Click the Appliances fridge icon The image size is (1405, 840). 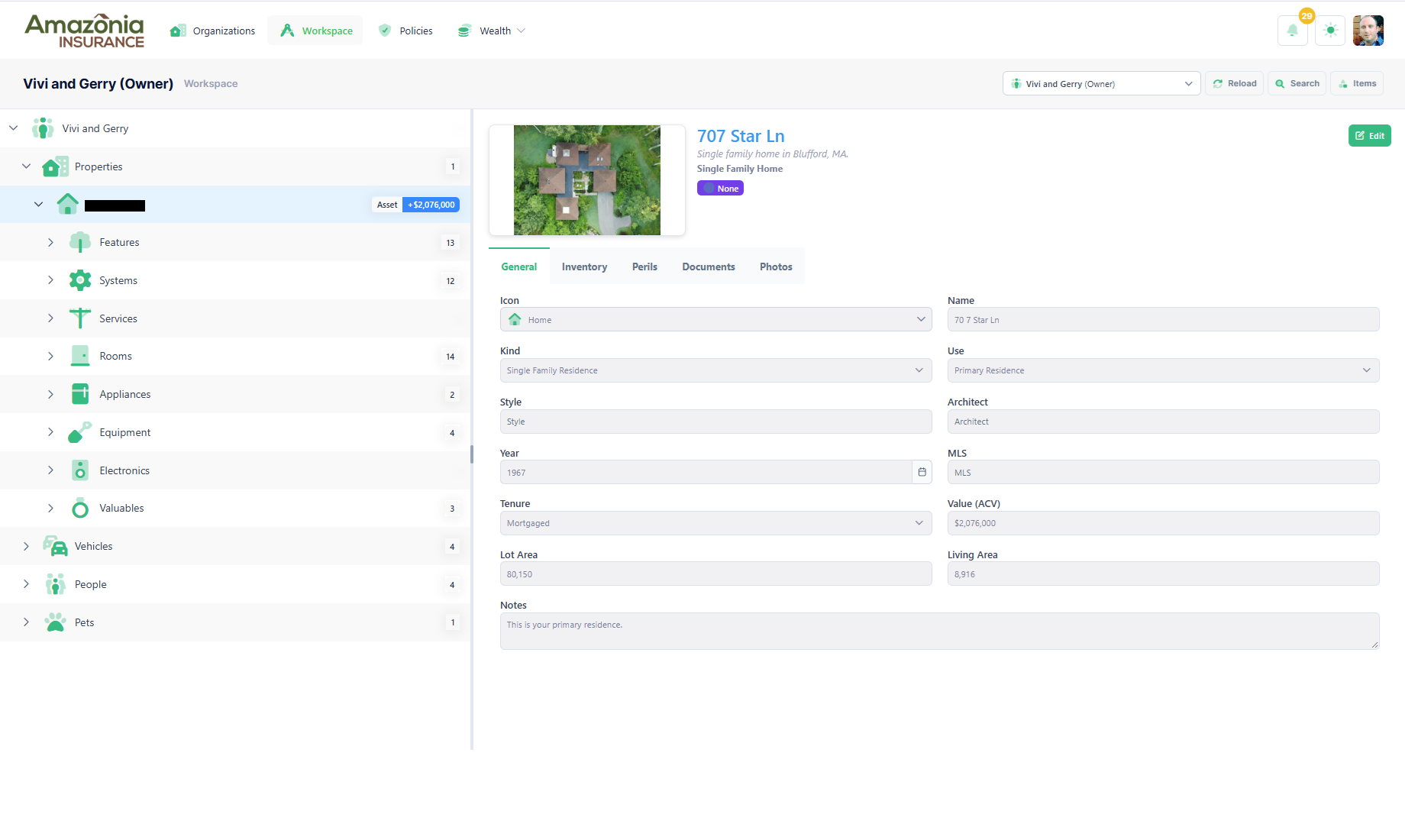click(x=80, y=394)
